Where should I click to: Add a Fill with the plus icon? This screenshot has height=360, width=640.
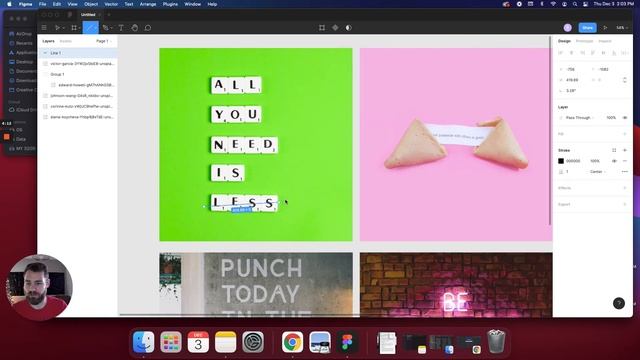[624, 134]
